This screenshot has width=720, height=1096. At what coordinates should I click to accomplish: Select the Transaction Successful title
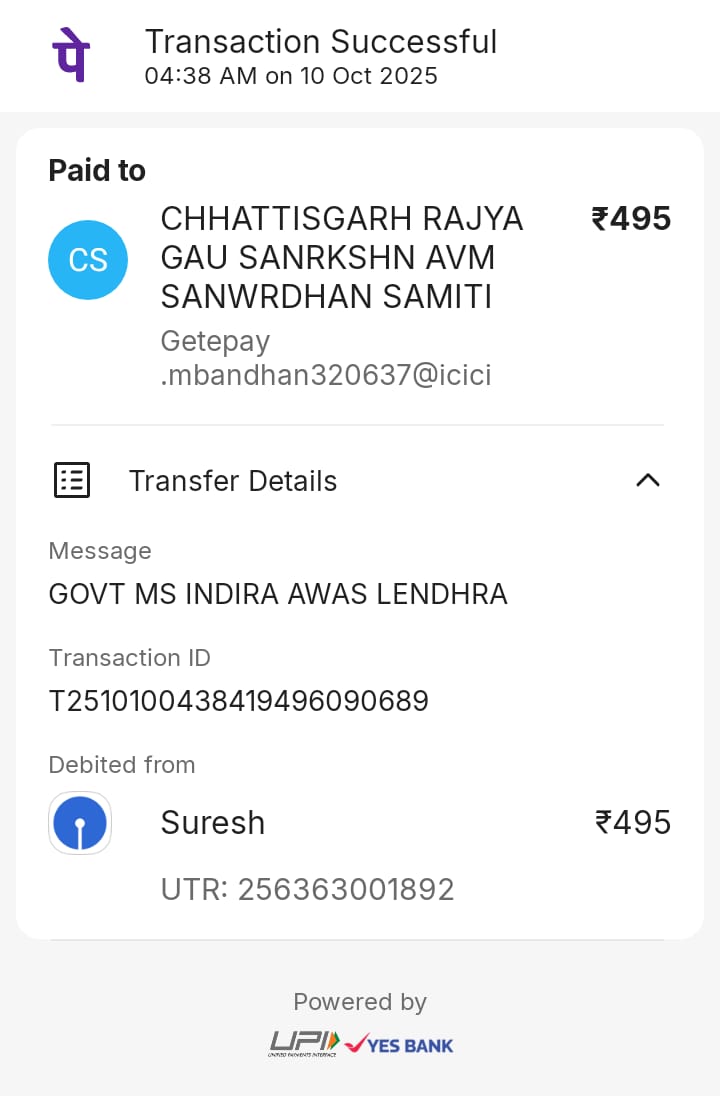point(321,42)
